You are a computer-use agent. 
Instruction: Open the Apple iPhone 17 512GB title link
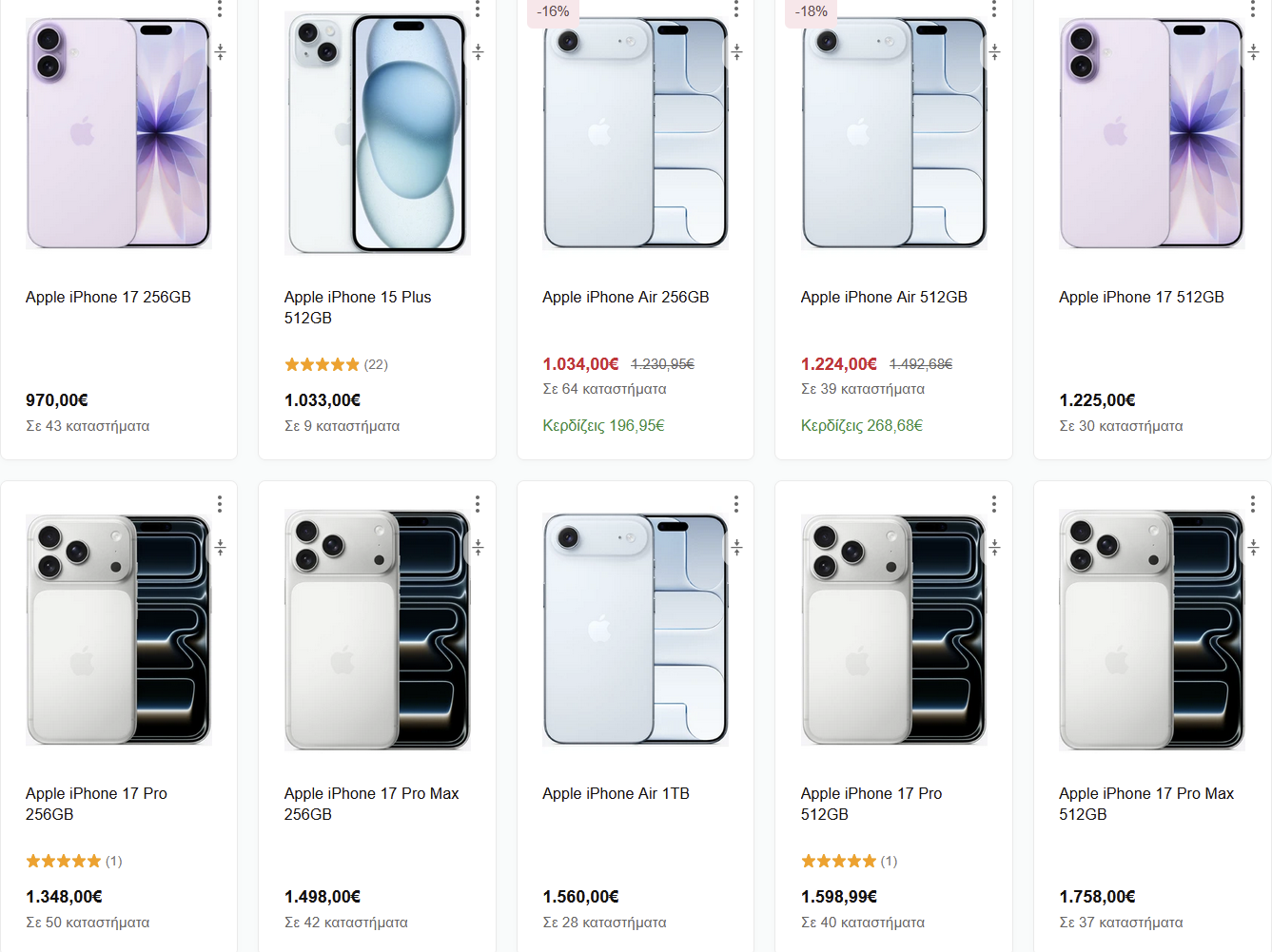point(1141,298)
